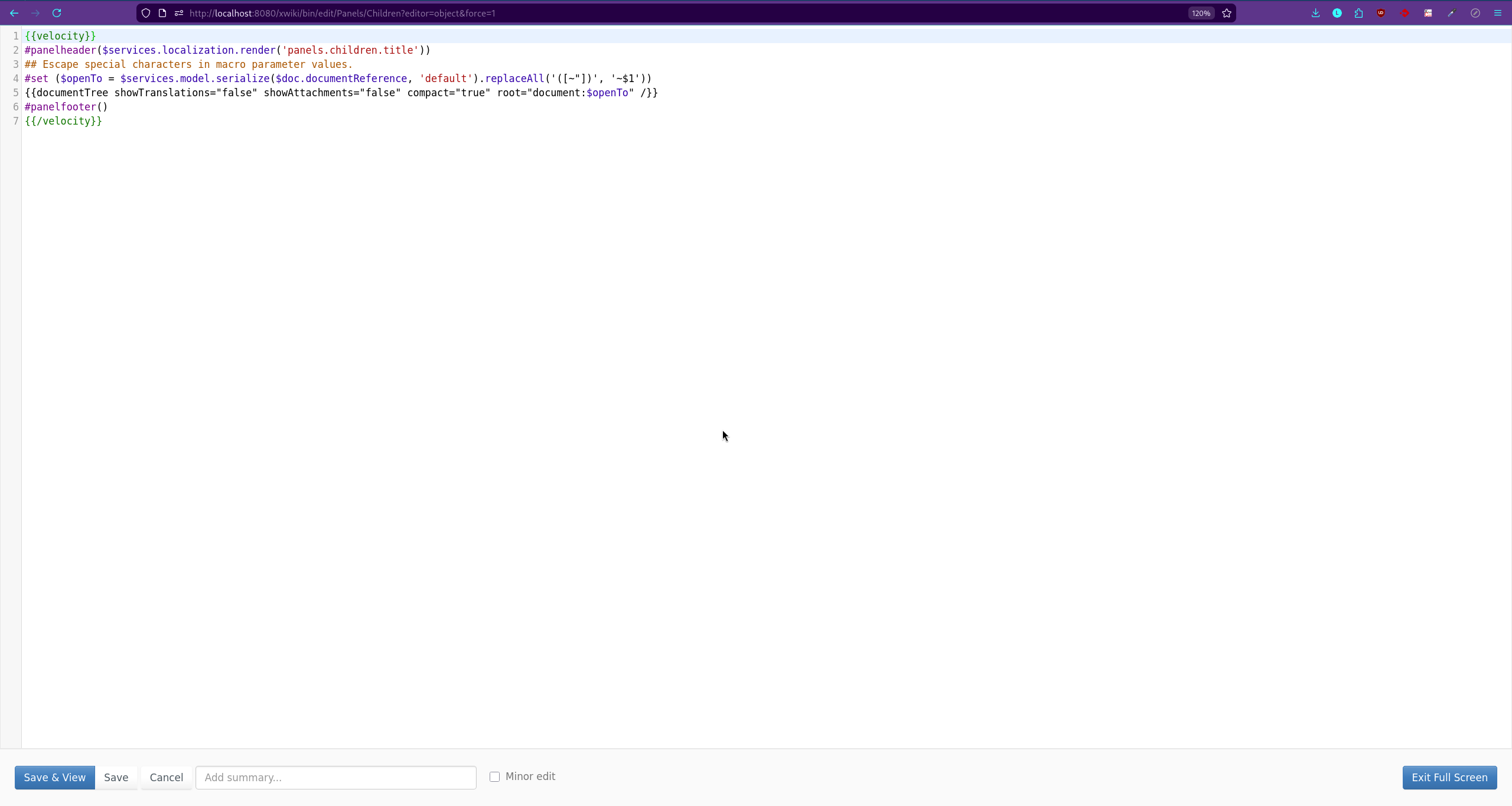Toggle the Minor edit checkbox

pos(494,776)
